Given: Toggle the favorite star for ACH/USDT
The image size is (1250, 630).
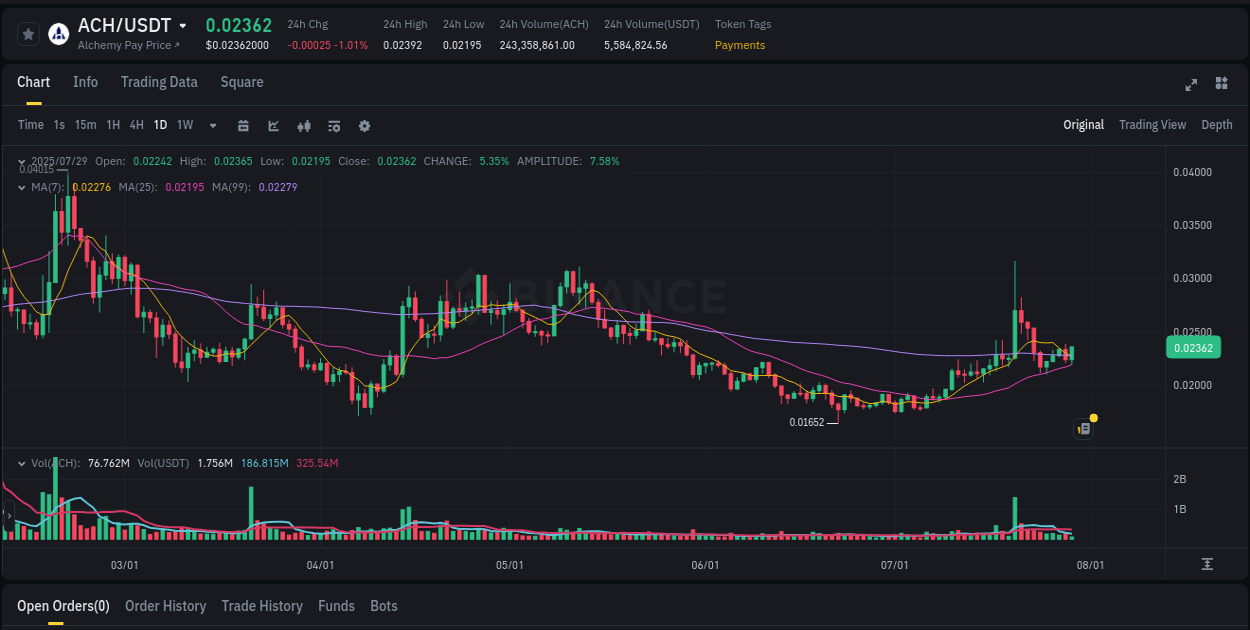Looking at the screenshot, I should pos(27,33).
